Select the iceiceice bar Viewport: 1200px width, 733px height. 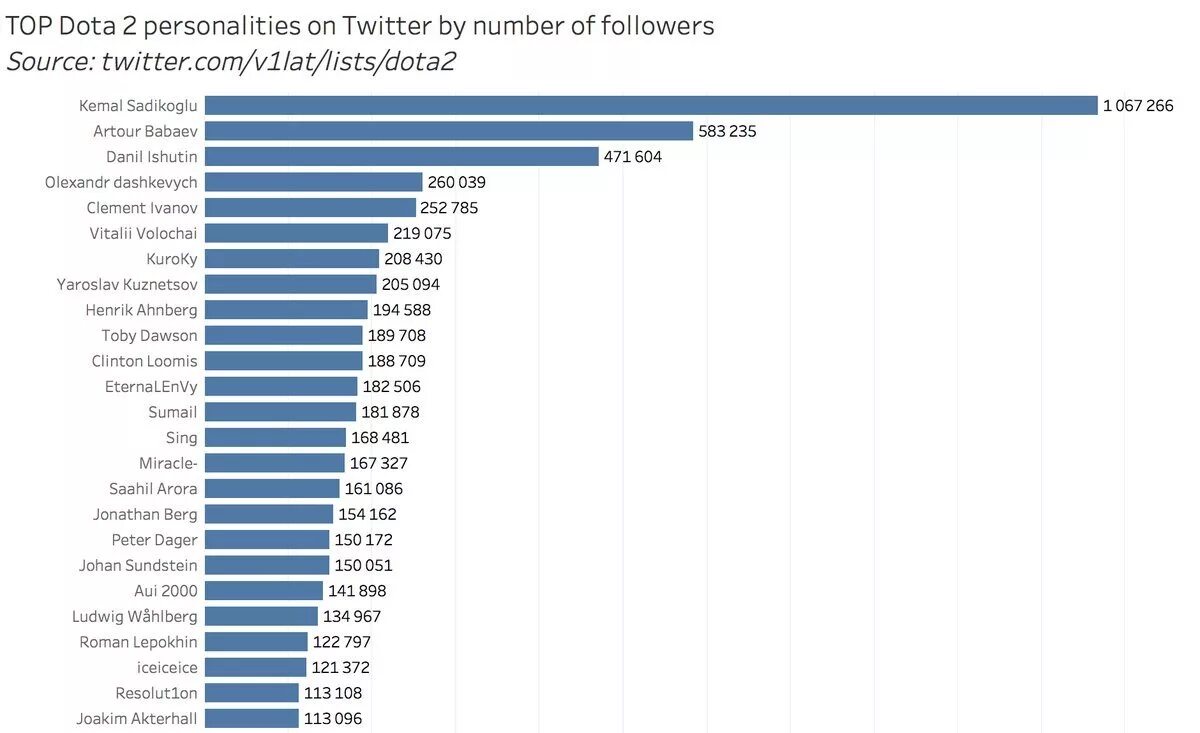(x=256, y=667)
